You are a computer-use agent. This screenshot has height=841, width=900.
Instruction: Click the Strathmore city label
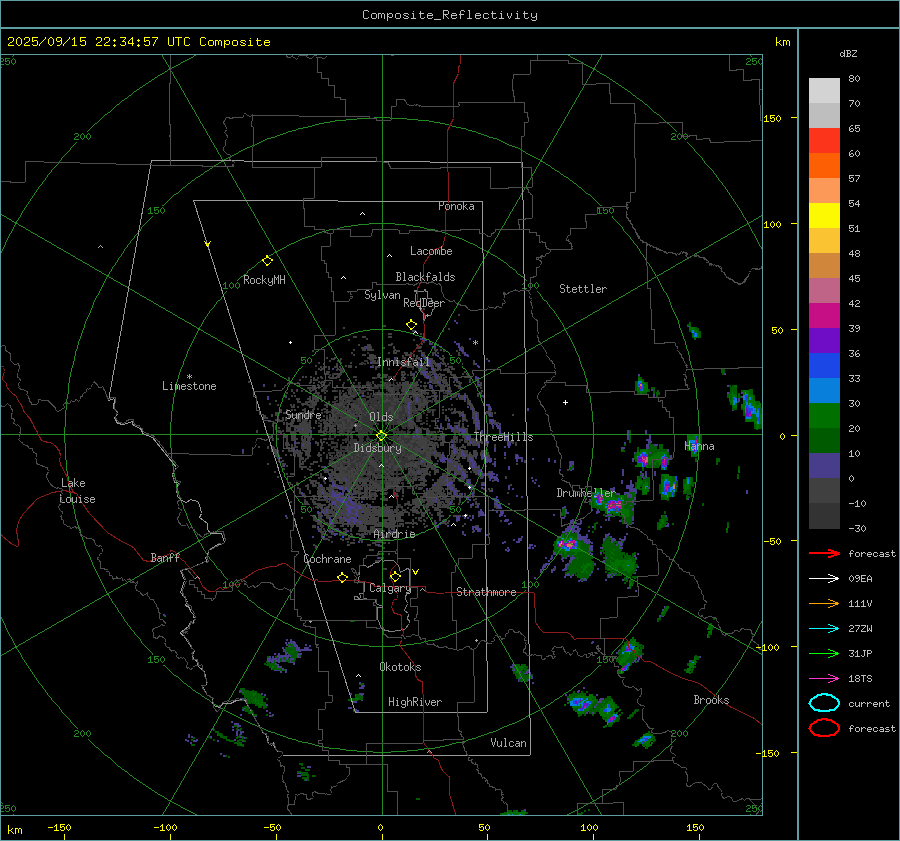[x=486, y=592]
